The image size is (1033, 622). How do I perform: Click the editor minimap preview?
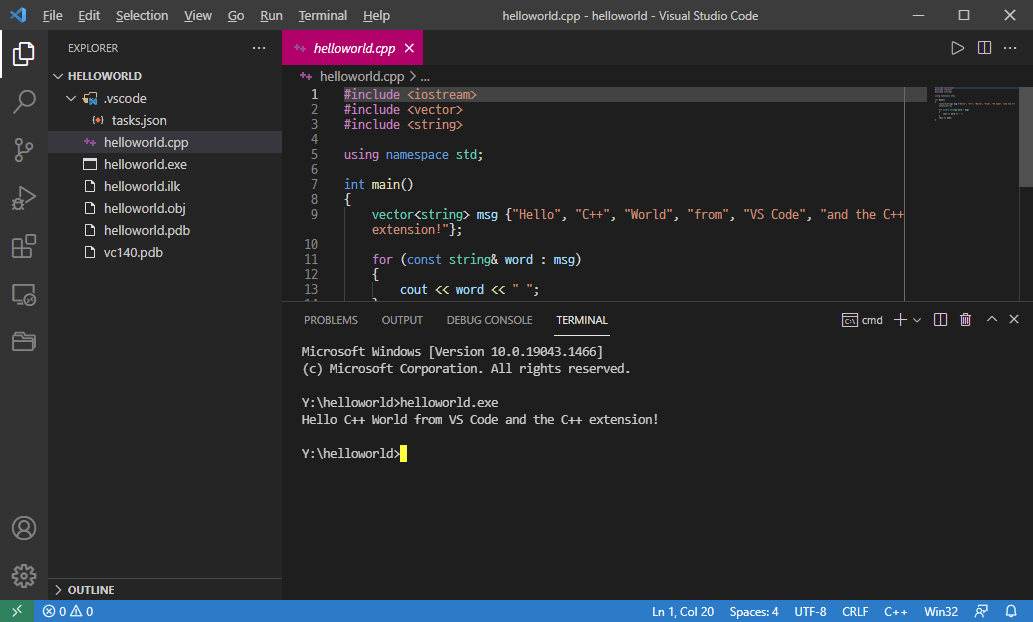click(x=976, y=103)
